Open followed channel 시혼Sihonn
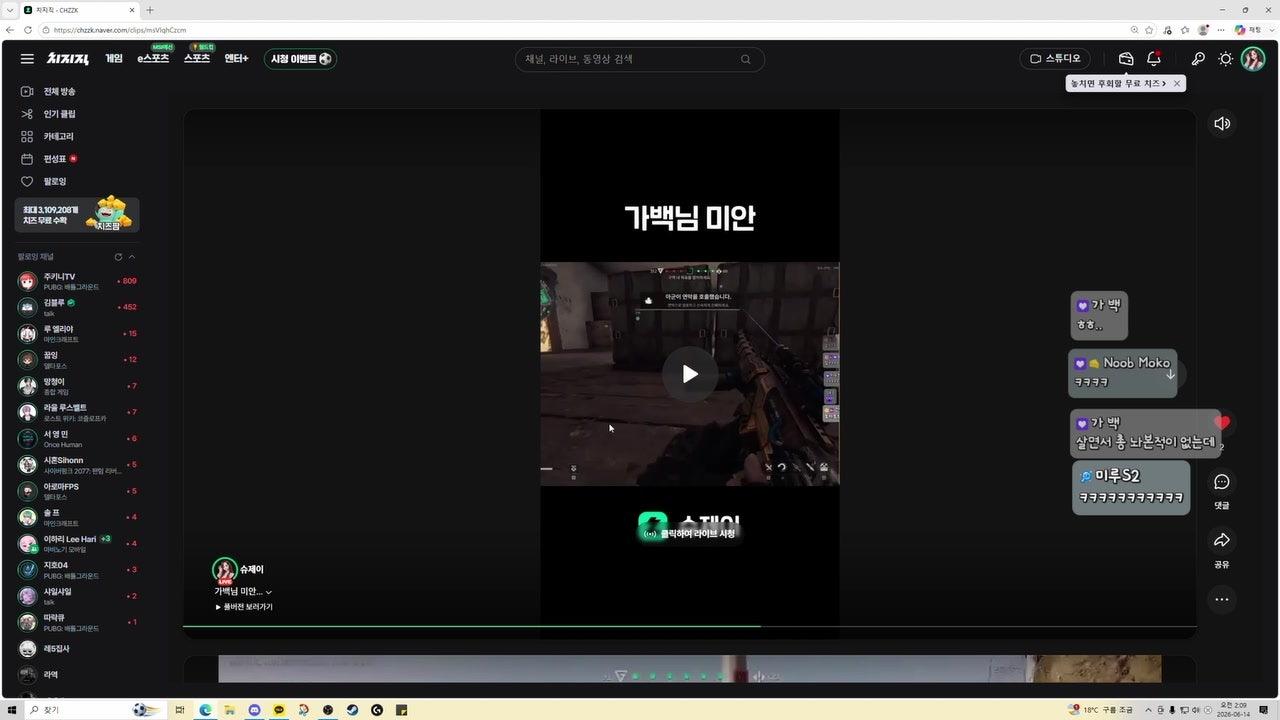The height and width of the screenshot is (720, 1280). pyautogui.click(x=78, y=464)
